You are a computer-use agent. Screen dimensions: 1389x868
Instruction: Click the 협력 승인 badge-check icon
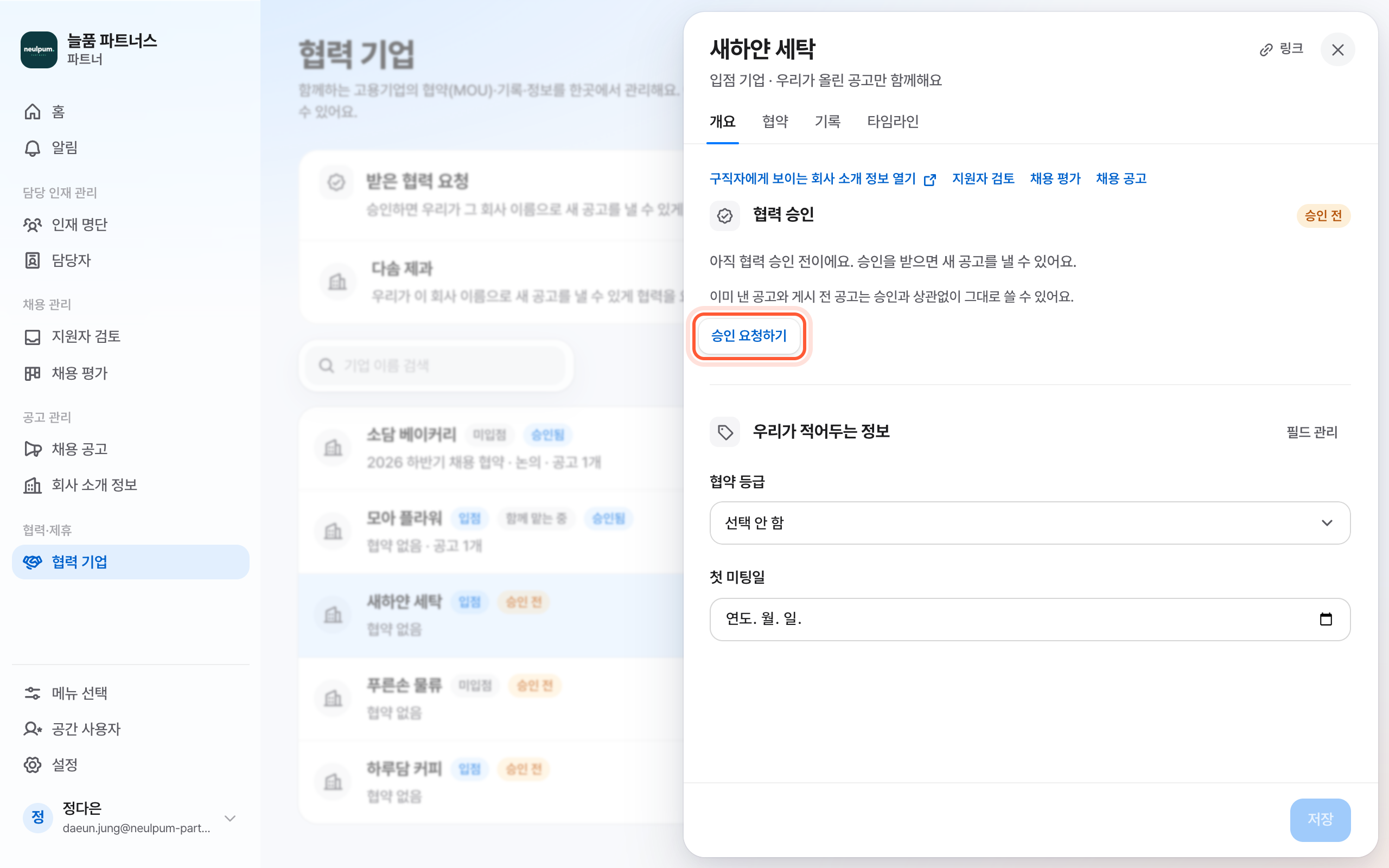[x=725, y=216]
